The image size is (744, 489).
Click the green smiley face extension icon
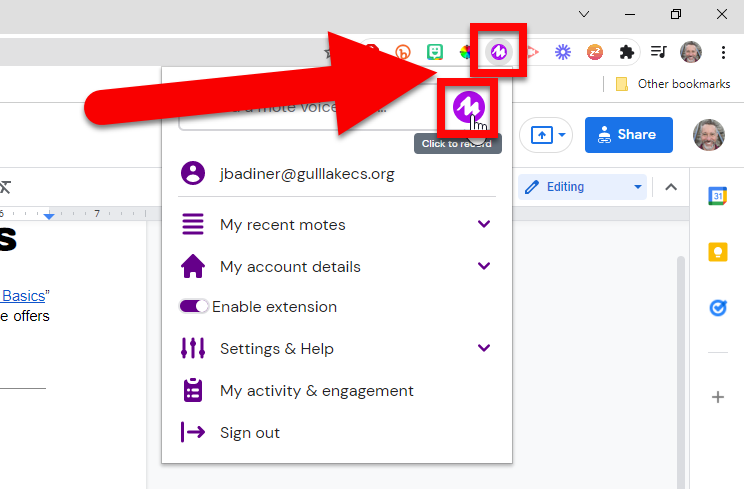click(x=435, y=52)
